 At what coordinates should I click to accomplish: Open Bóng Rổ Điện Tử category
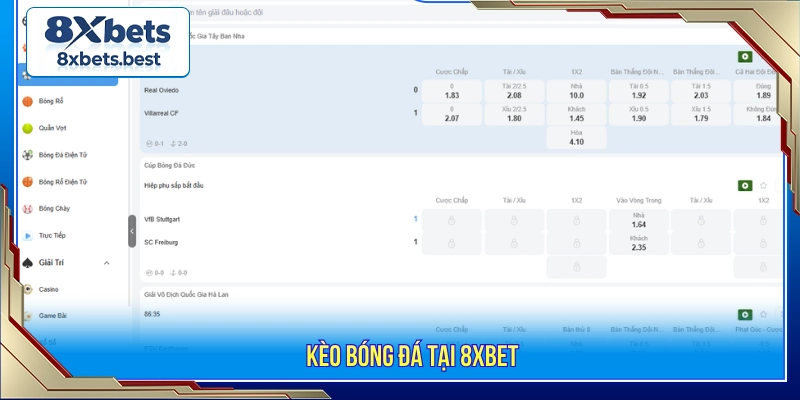pyautogui.click(x=63, y=182)
